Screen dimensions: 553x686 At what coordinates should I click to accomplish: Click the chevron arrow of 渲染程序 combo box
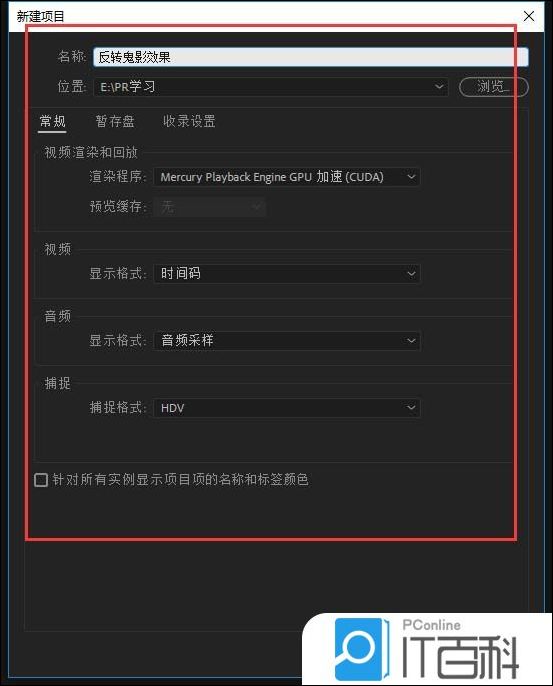coord(411,177)
